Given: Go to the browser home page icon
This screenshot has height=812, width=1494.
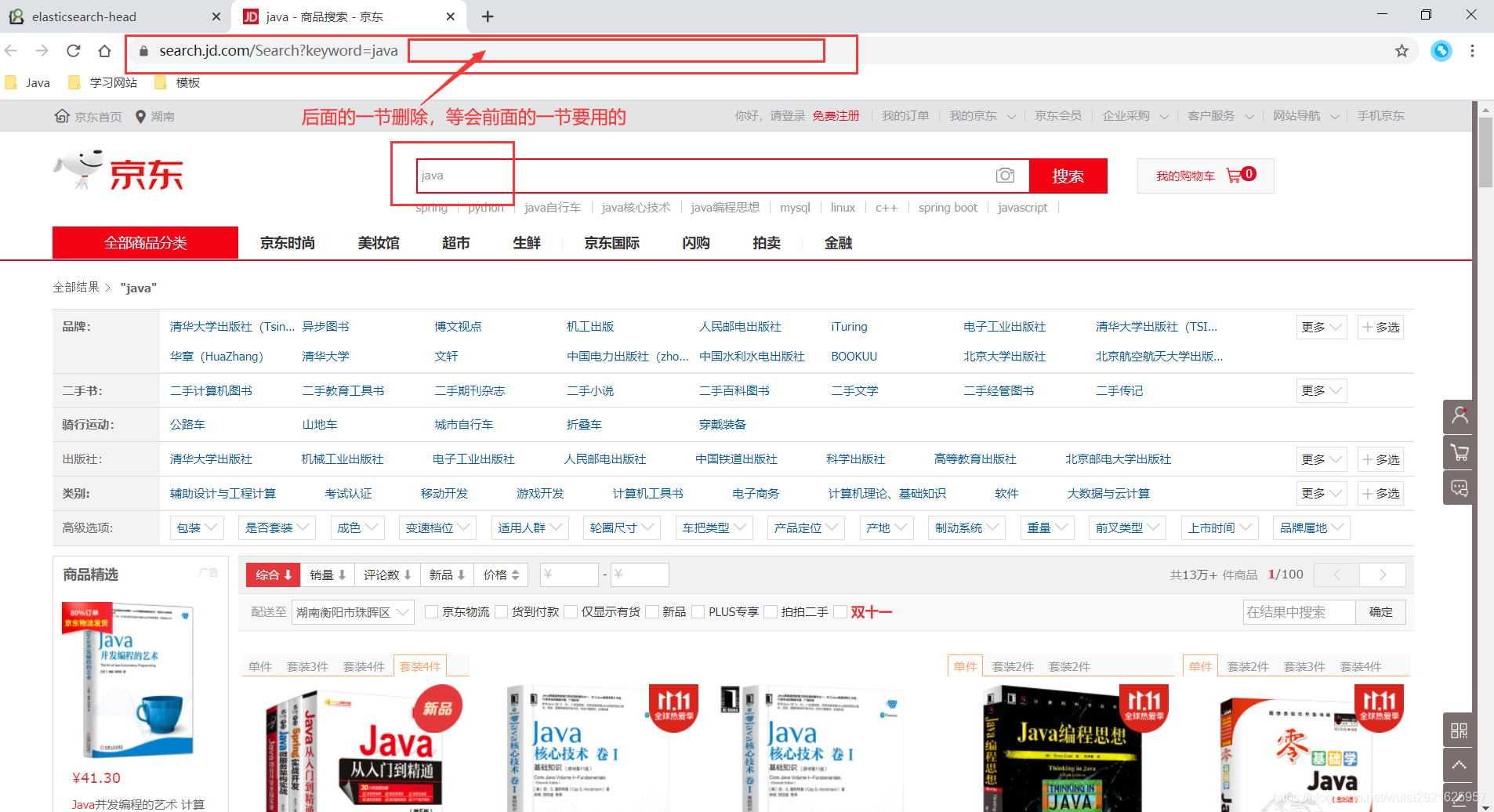Looking at the screenshot, I should click(104, 51).
